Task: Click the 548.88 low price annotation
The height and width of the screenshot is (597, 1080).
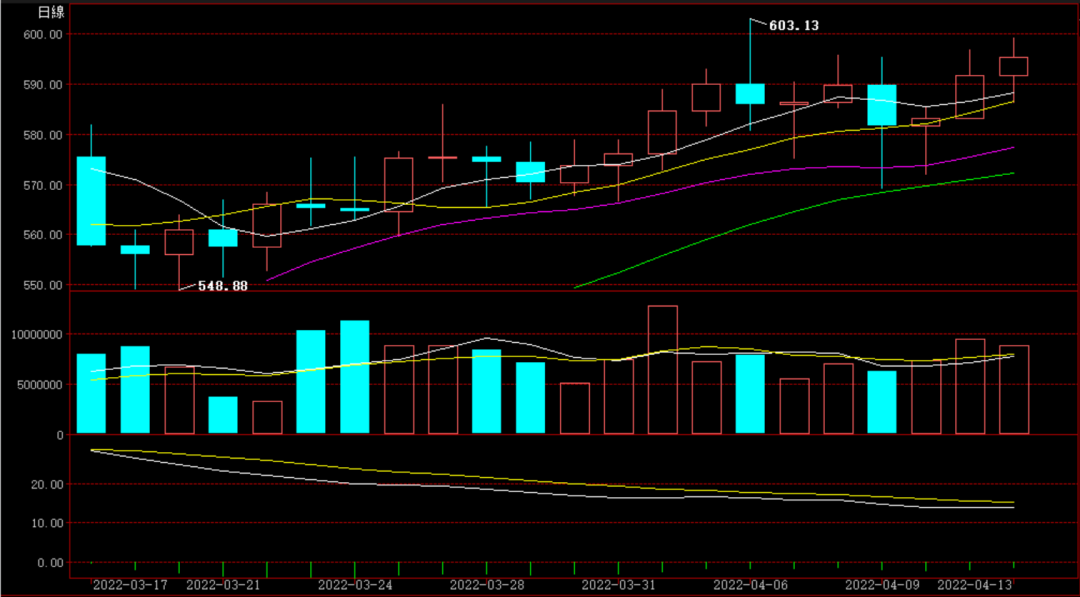Action: (x=222, y=286)
